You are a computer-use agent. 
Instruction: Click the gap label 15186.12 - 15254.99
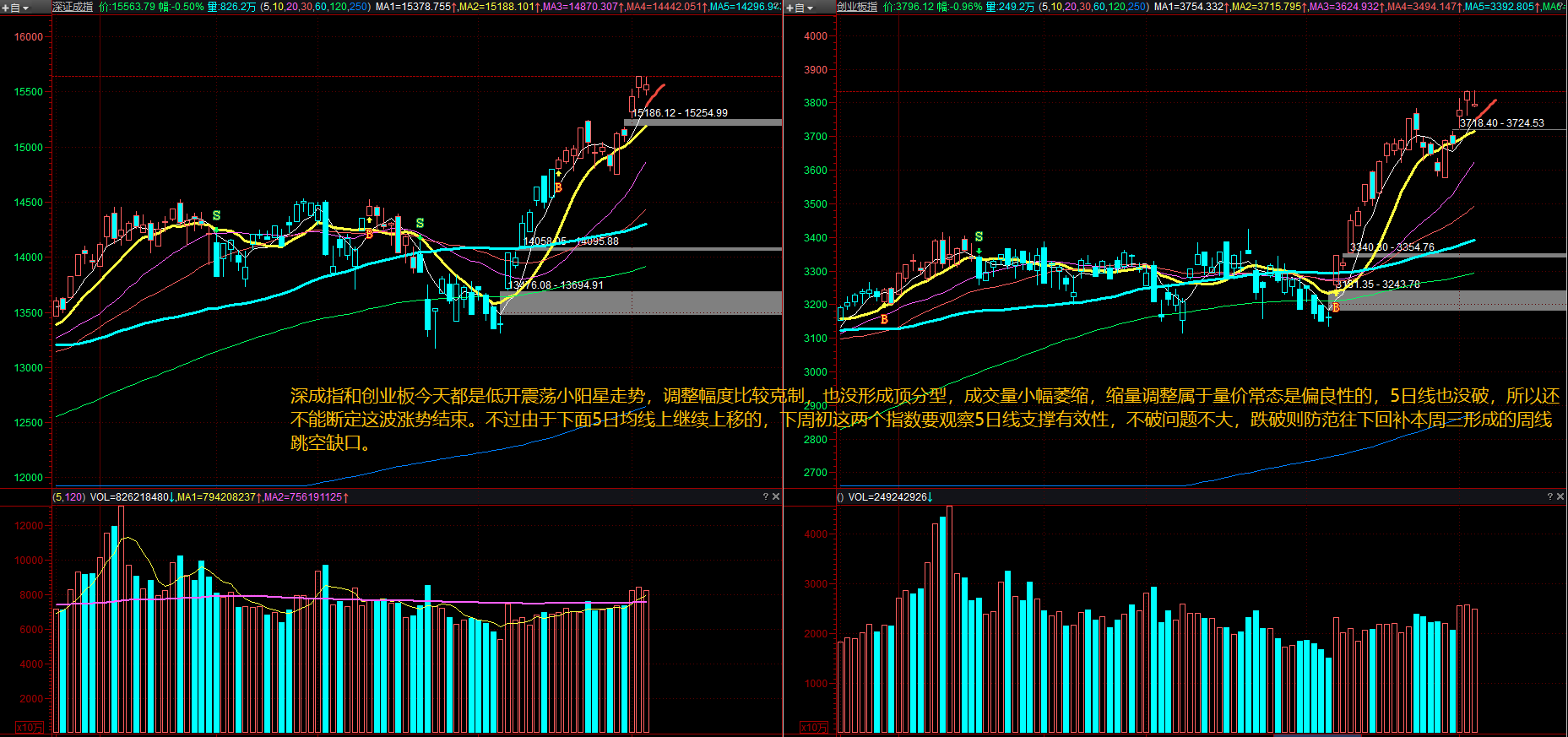point(680,113)
